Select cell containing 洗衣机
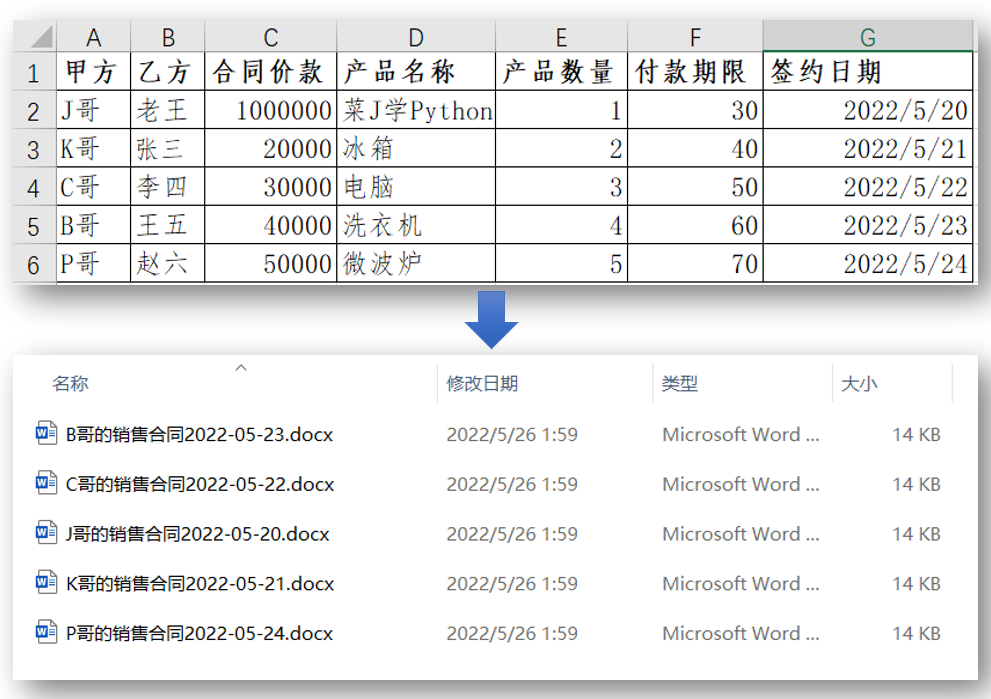Viewport: 991px width, 699px height. pos(416,225)
